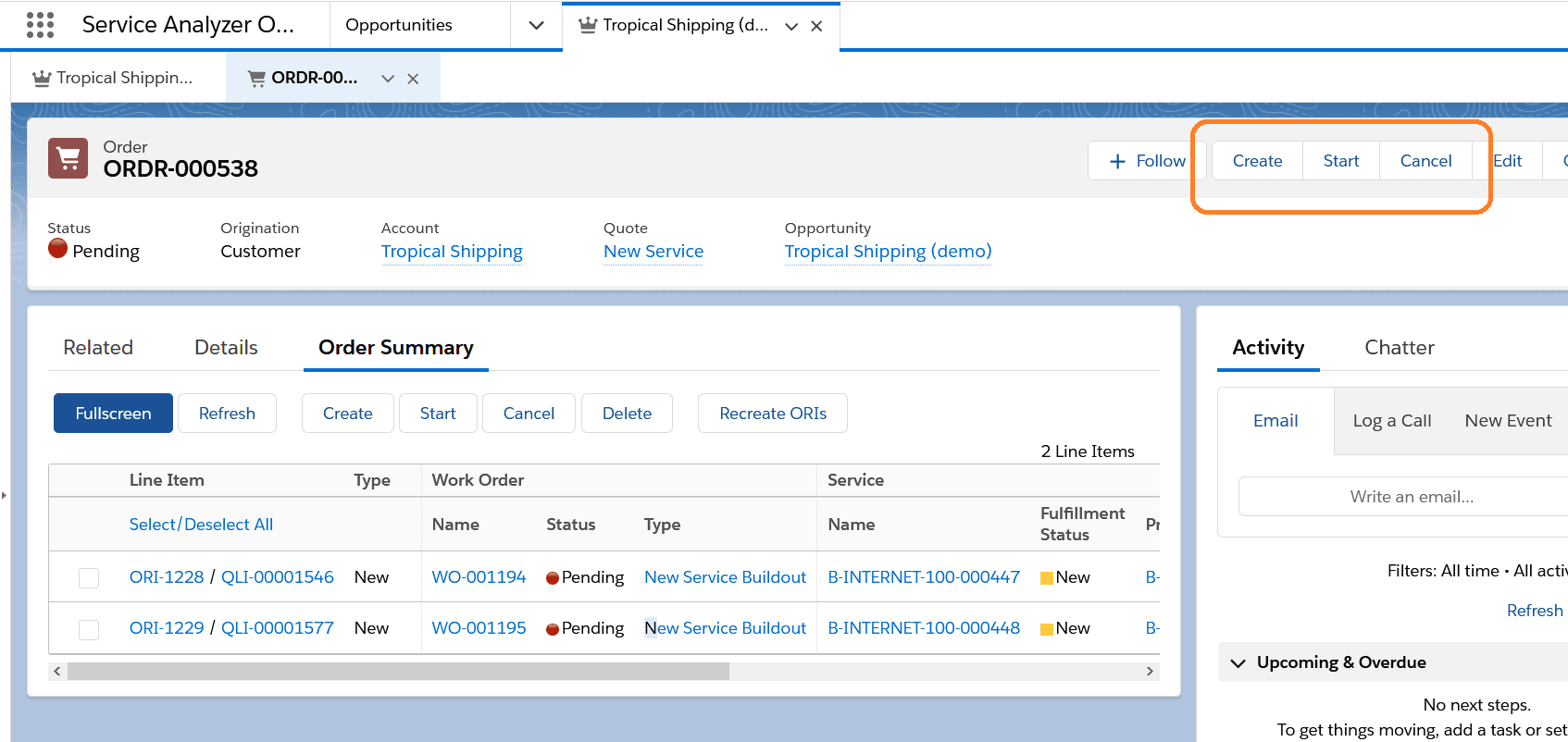Click the '2 Line Items' count text
The height and width of the screenshot is (742, 1568).
point(1088,451)
